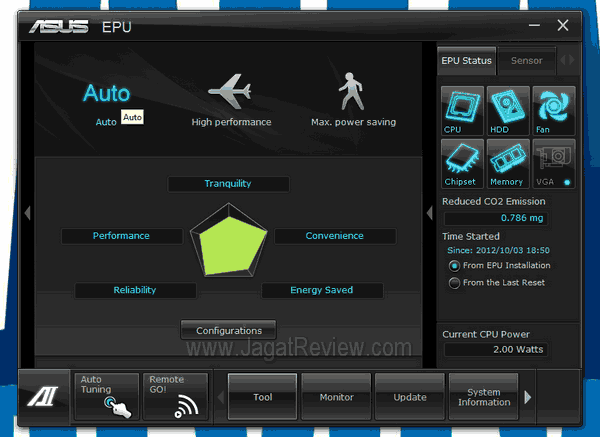Screen dimensions: 600x437
Task: Open the Configurations button
Action: pos(228,330)
